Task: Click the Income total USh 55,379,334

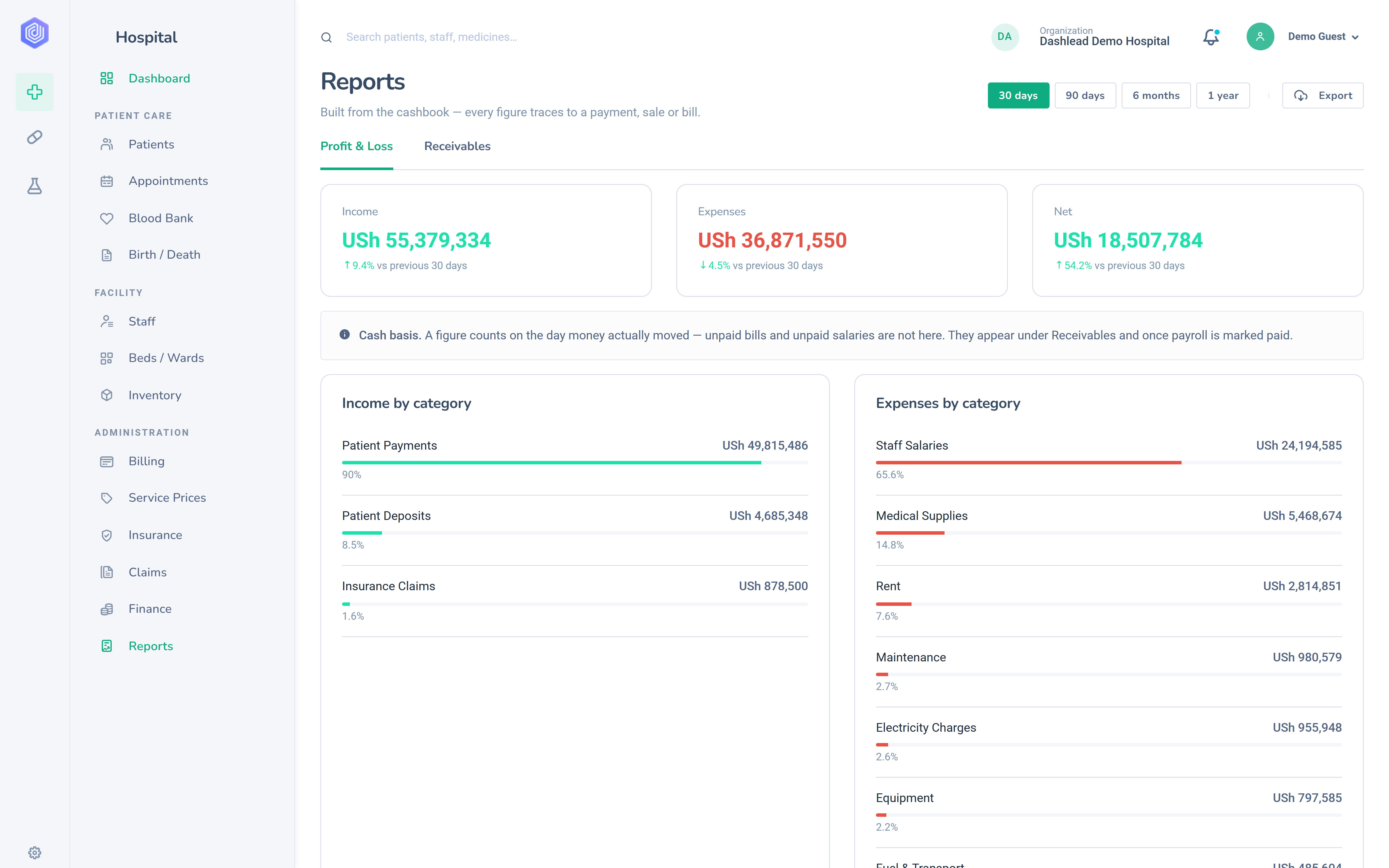Action: 416,240
